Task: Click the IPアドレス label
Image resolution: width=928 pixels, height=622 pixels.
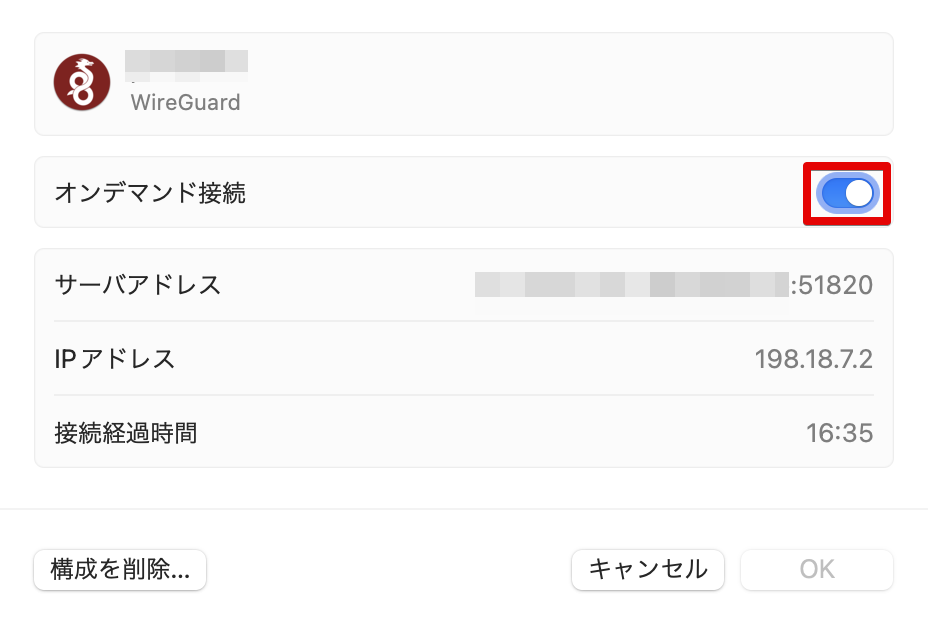Action: click(x=115, y=359)
